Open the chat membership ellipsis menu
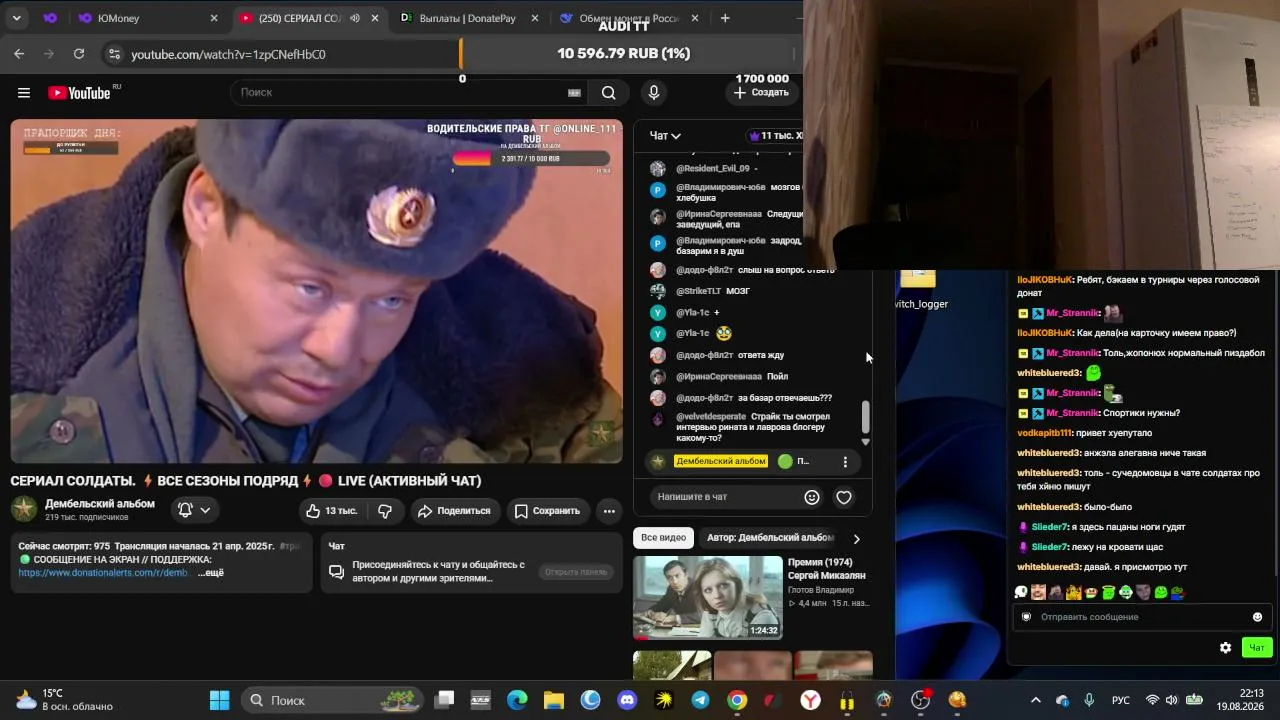 (845, 462)
